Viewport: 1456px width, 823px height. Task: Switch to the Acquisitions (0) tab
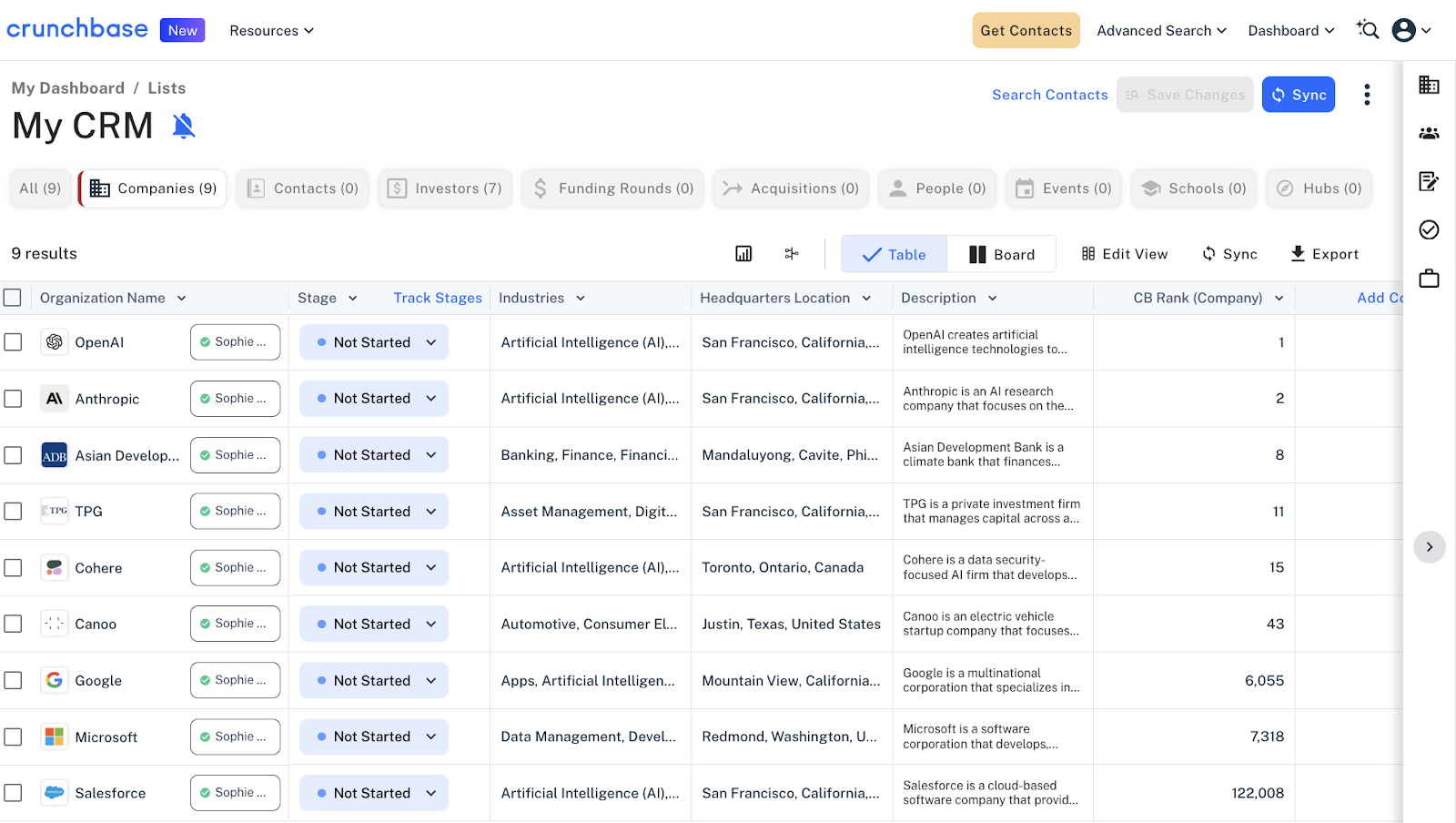[x=791, y=188]
